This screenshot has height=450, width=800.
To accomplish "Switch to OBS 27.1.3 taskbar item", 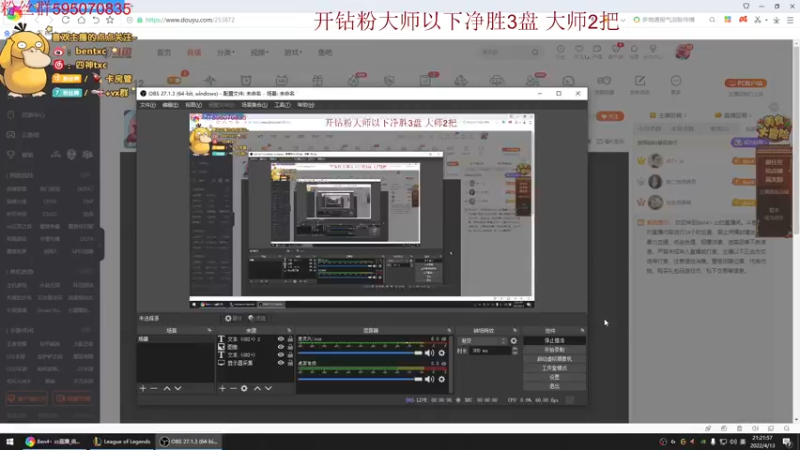I will (189, 441).
